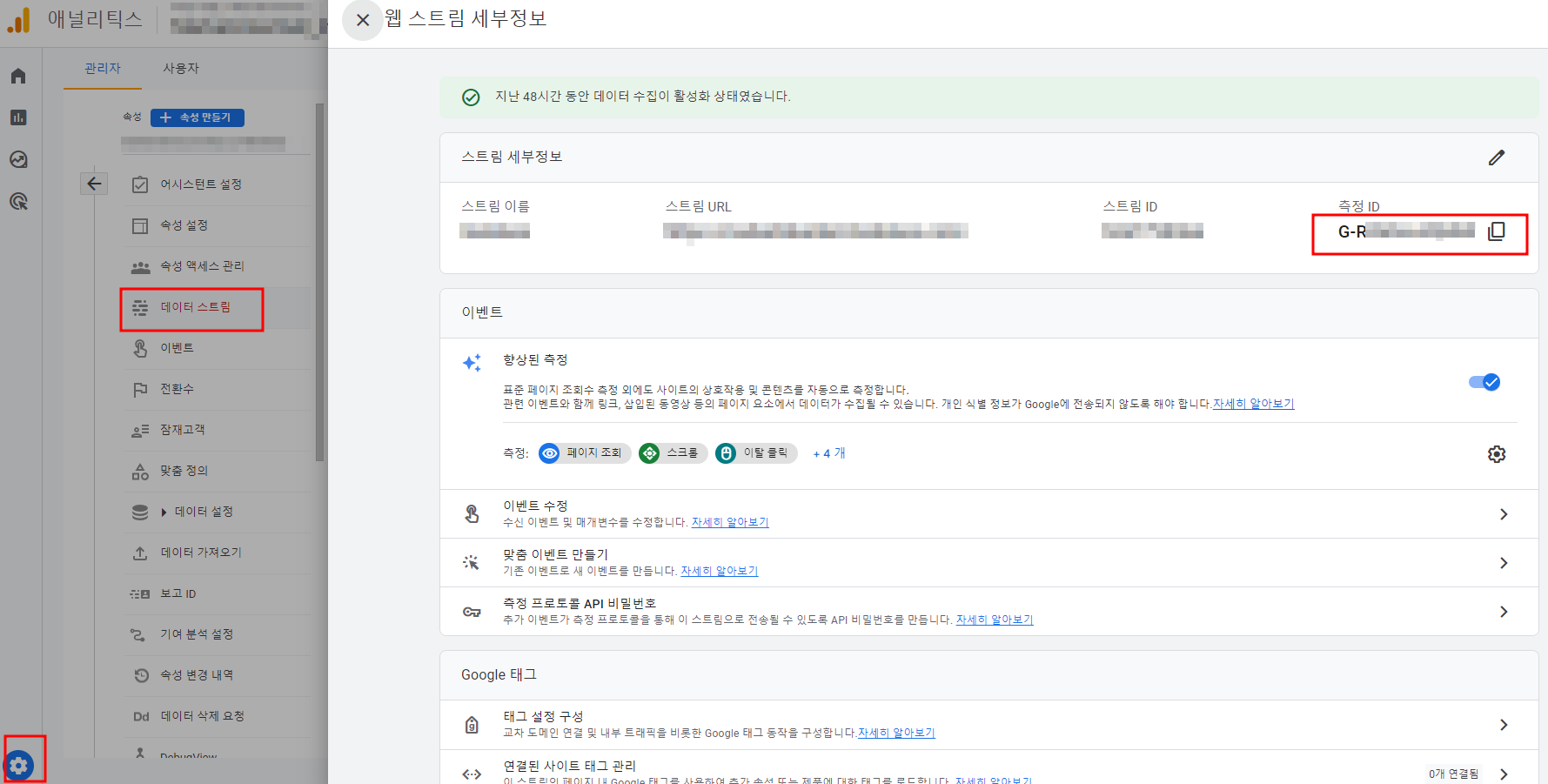Screen dimensions: 1548x784
Task: Click the 페이지 조회 chip
Action: click(x=584, y=453)
